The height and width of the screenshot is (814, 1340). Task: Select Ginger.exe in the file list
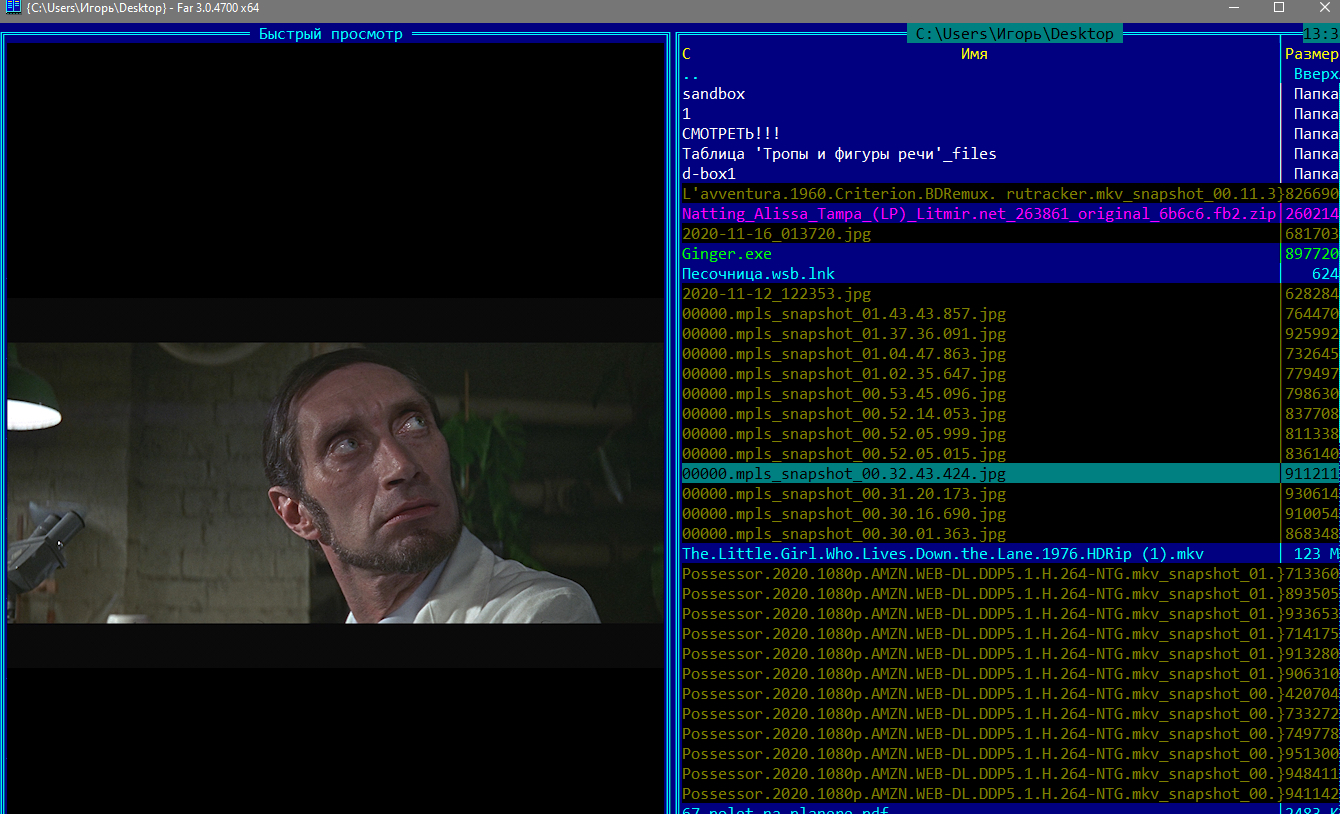(x=726, y=254)
